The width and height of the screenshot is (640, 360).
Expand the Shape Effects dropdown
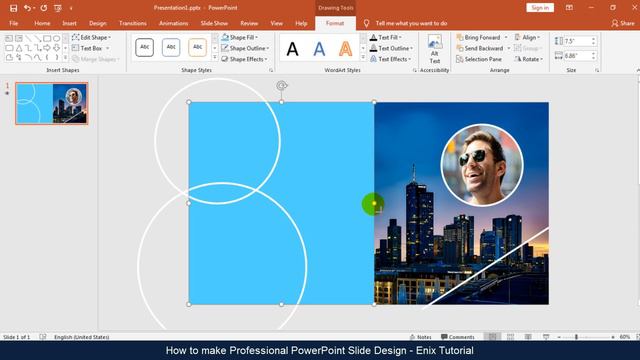click(244, 59)
